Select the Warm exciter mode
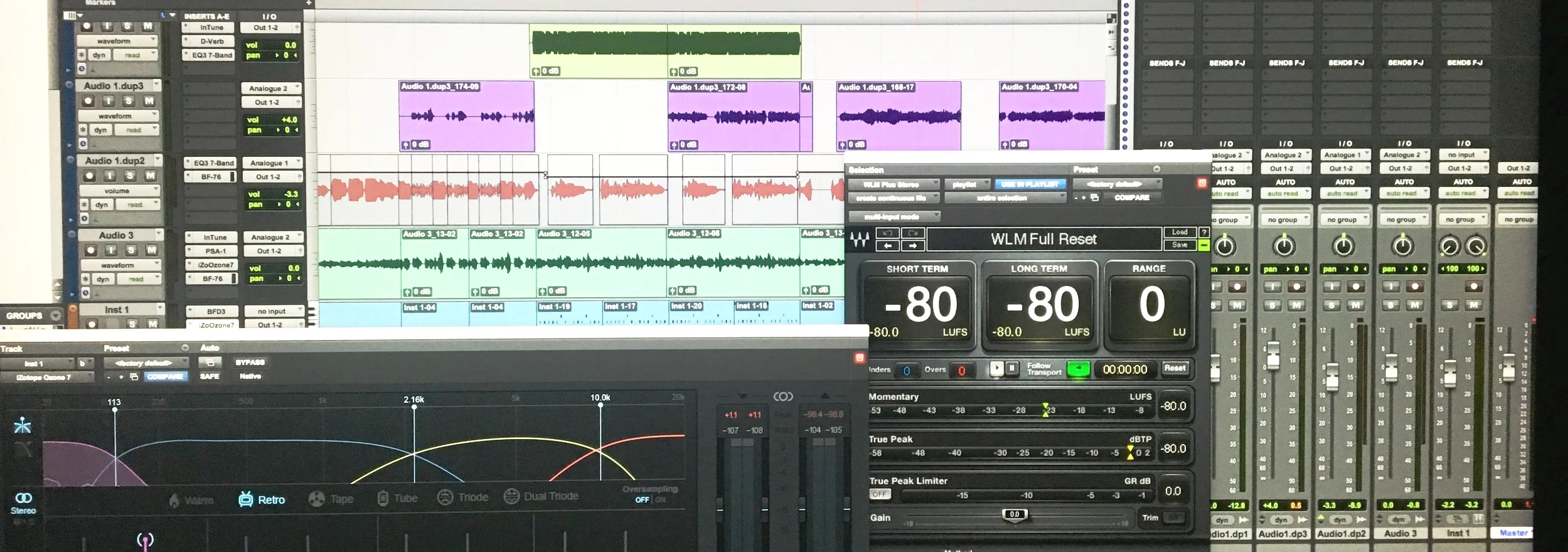 pyautogui.click(x=191, y=501)
